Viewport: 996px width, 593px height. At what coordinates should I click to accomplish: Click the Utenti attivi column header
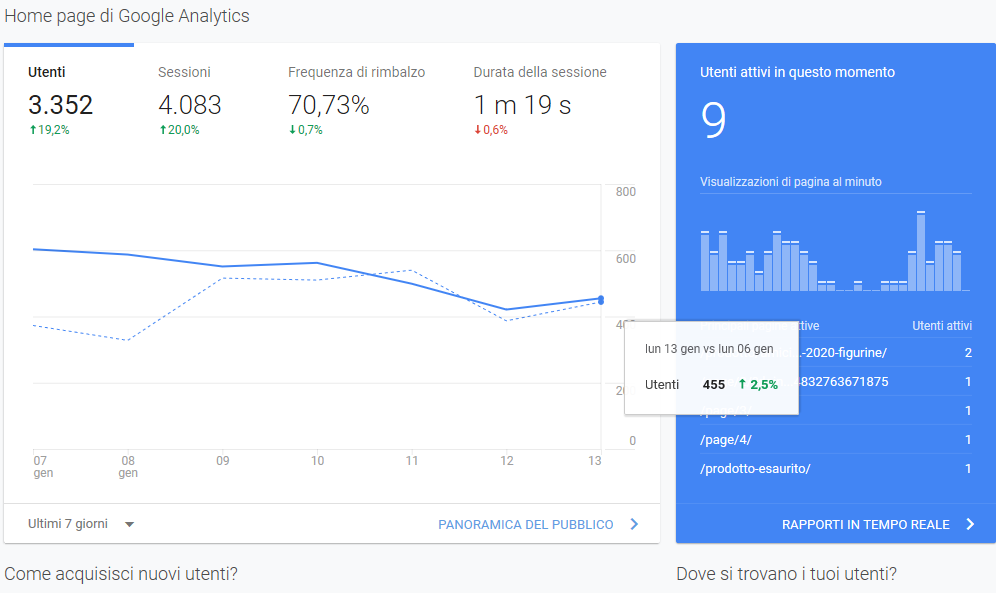click(942, 326)
